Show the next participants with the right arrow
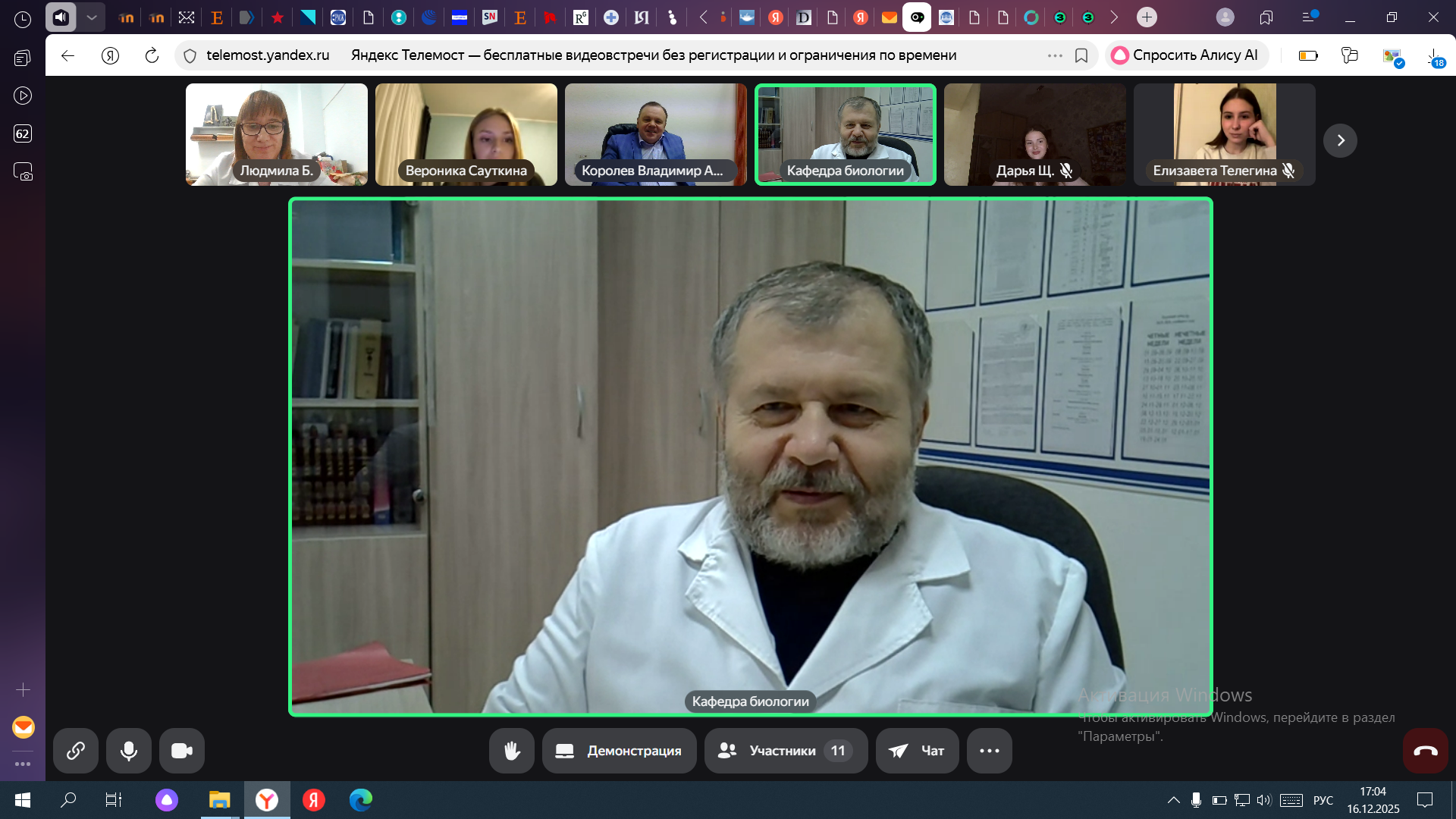Screen dimensions: 1456x819 1340,140
